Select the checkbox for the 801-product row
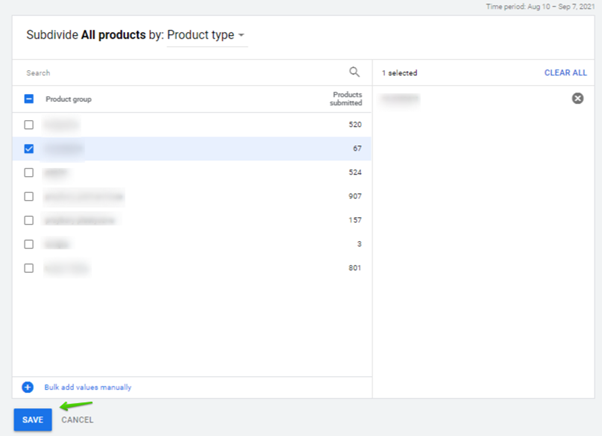602x436 pixels. pyautogui.click(x=28, y=268)
